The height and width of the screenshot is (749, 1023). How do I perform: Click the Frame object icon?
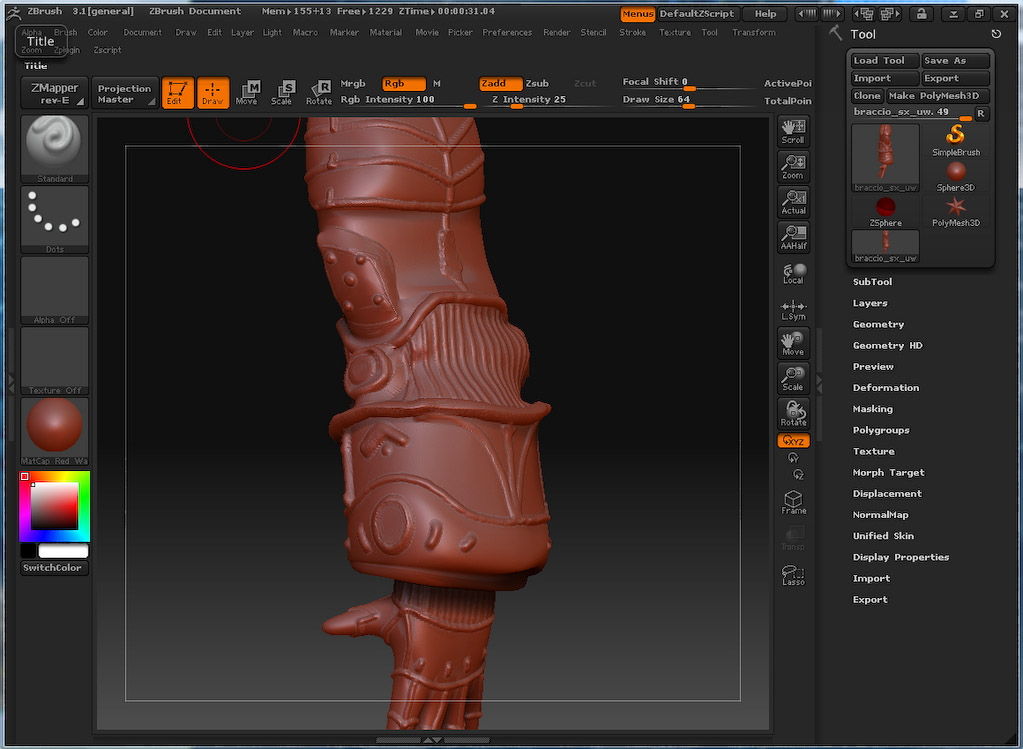[793, 502]
